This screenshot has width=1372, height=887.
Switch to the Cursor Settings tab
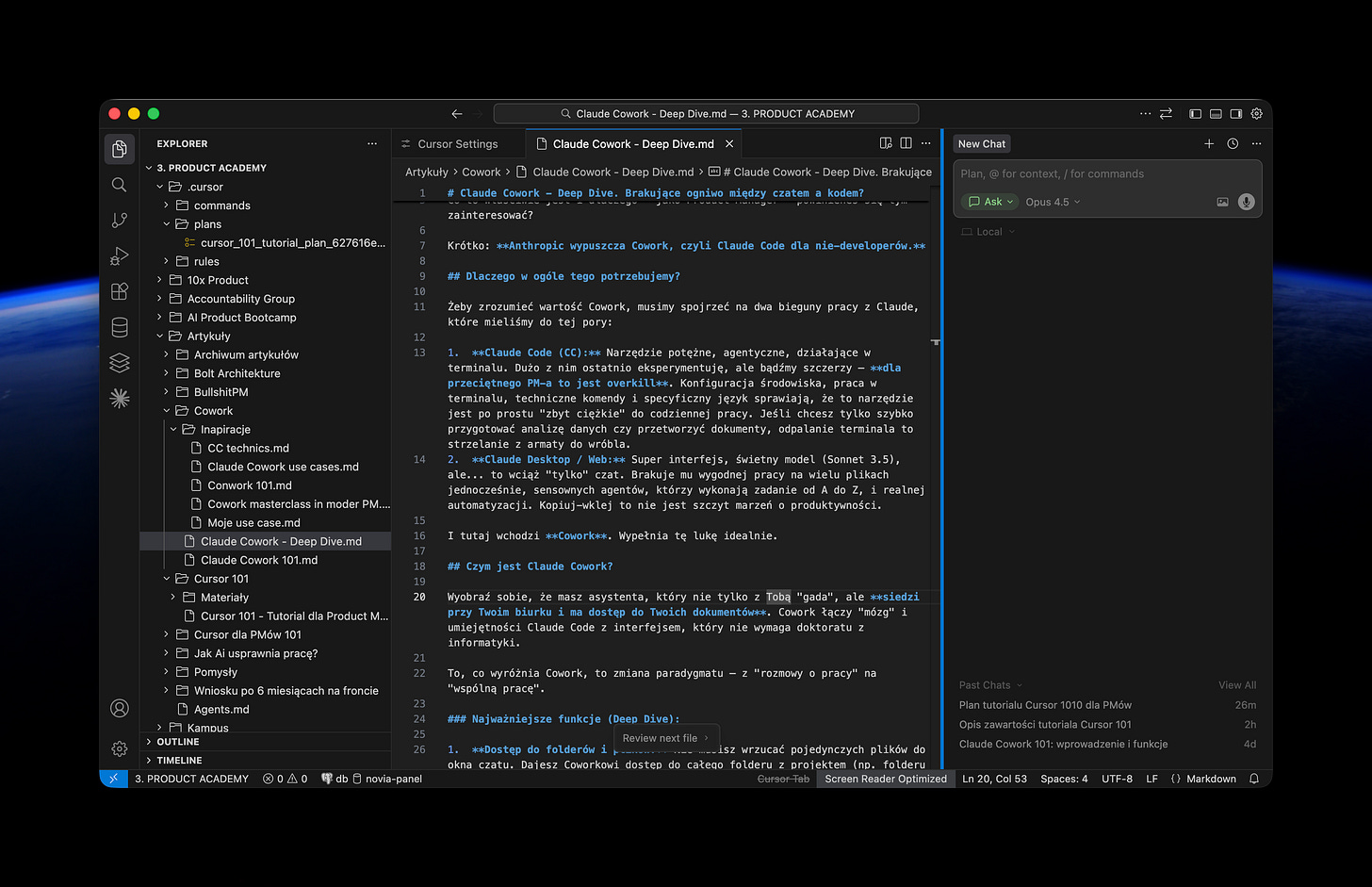pos(458,143)
